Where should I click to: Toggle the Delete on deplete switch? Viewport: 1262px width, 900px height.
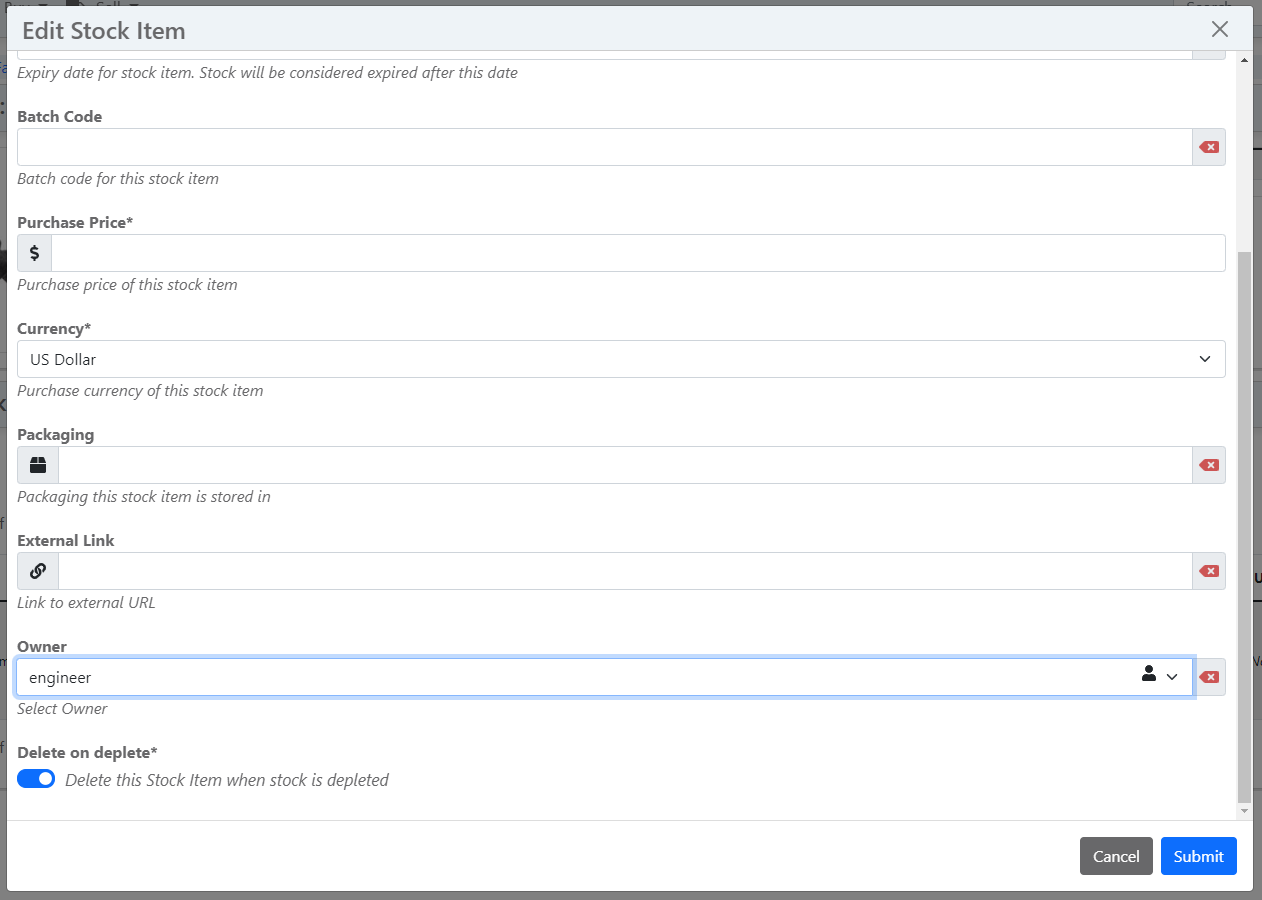[x=36, y=779]
